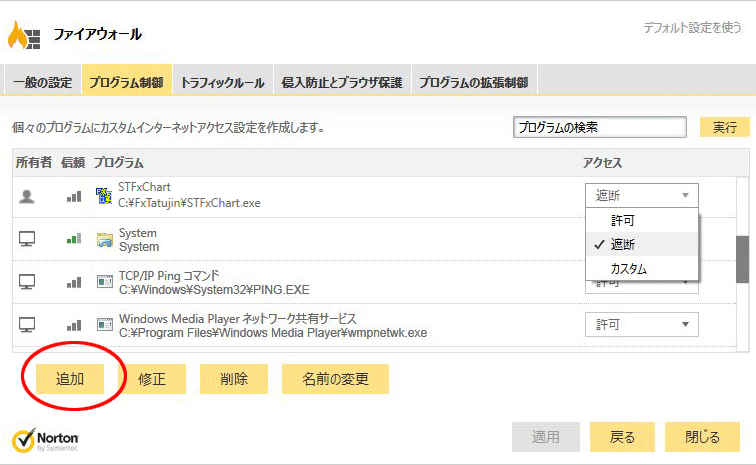The height and width of the screenshot is (465, 756).
Task: Click the 追加 button
Action: (70, 379)
